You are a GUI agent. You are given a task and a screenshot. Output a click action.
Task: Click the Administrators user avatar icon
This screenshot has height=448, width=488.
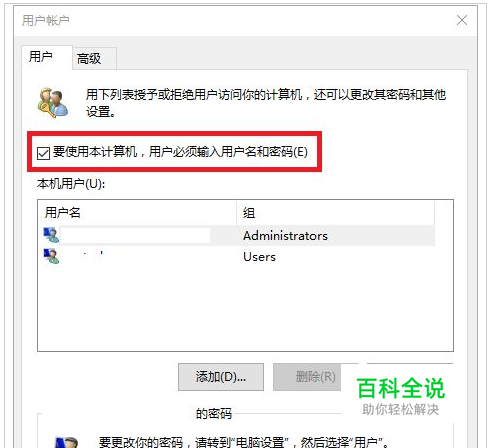51,235
